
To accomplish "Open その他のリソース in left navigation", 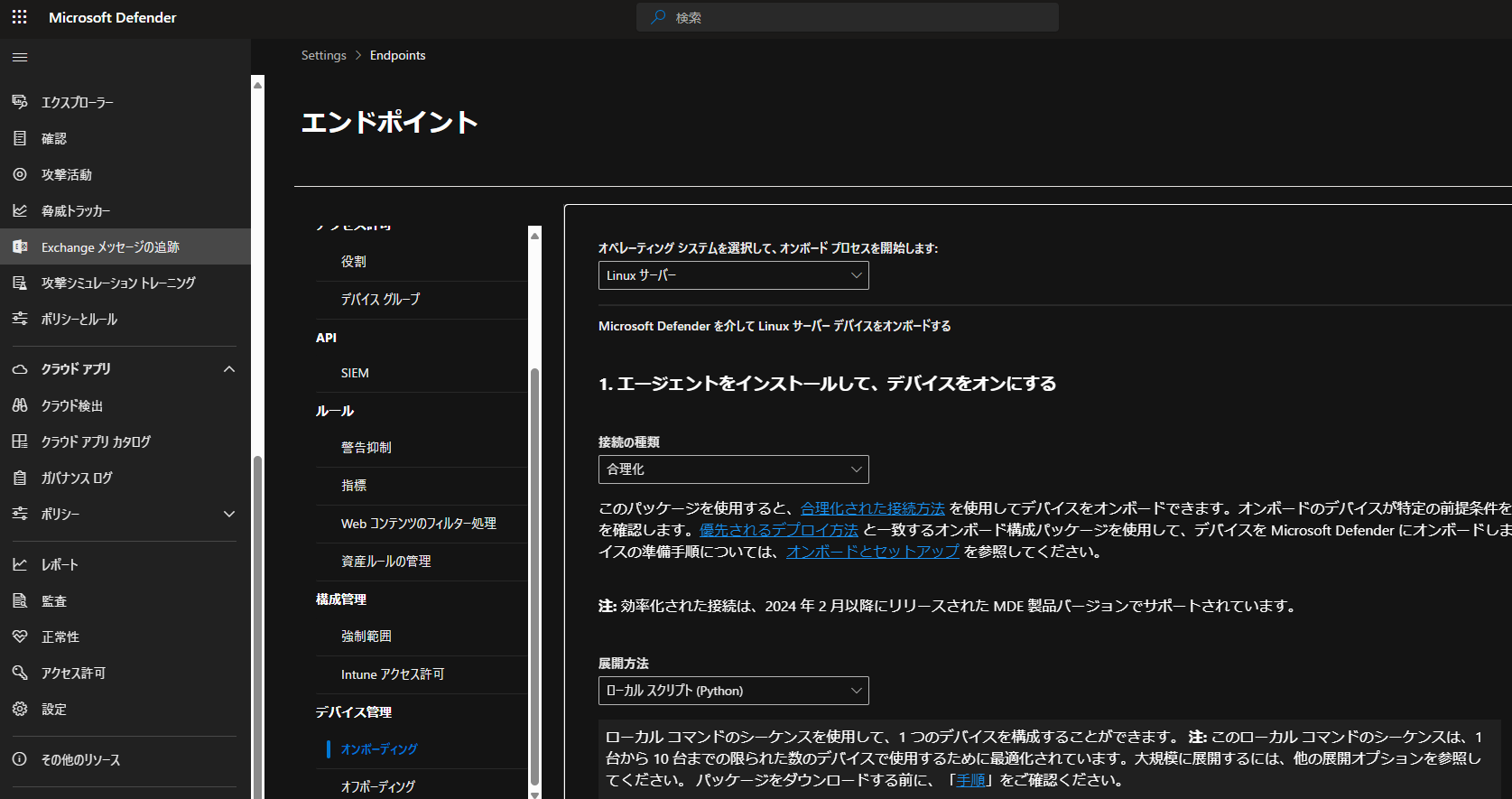I will 125,759.
